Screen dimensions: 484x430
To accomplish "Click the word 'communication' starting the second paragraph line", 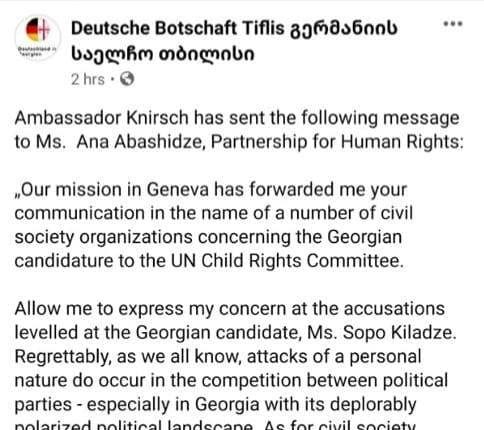I will pyautogui.click(x=80, y=213).
